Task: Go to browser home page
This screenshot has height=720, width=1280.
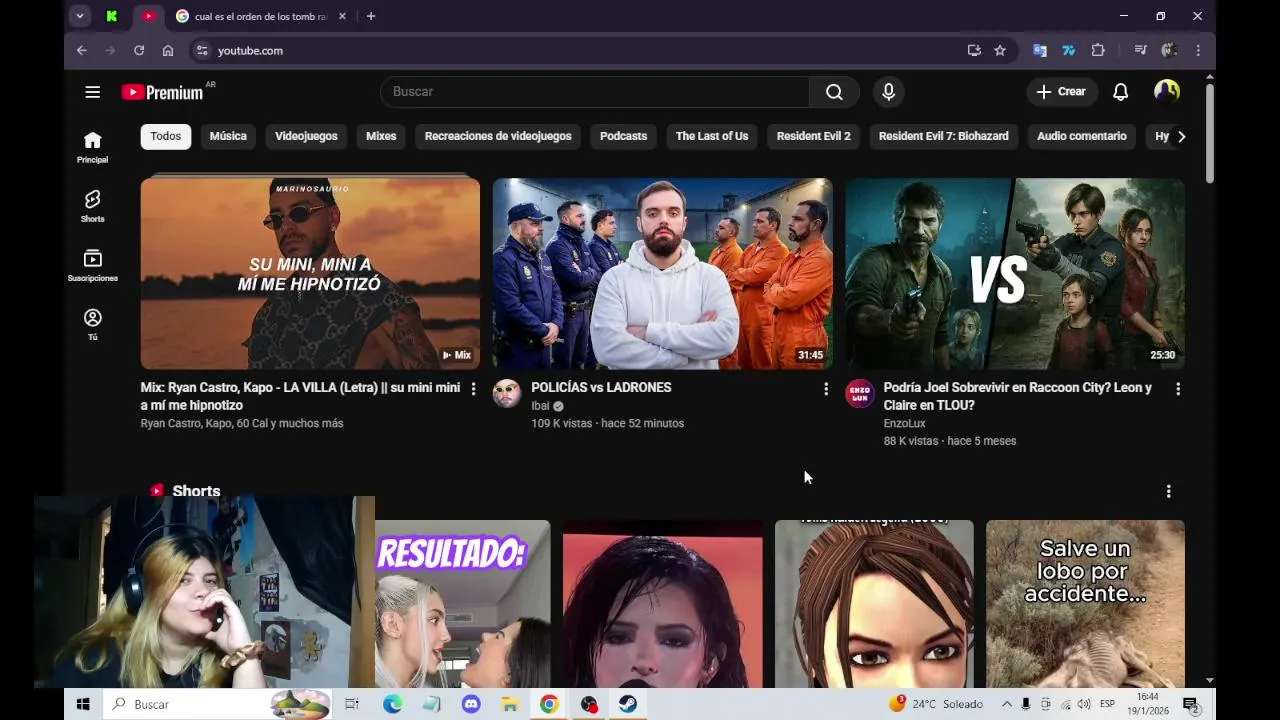Action: pos(168,50)
